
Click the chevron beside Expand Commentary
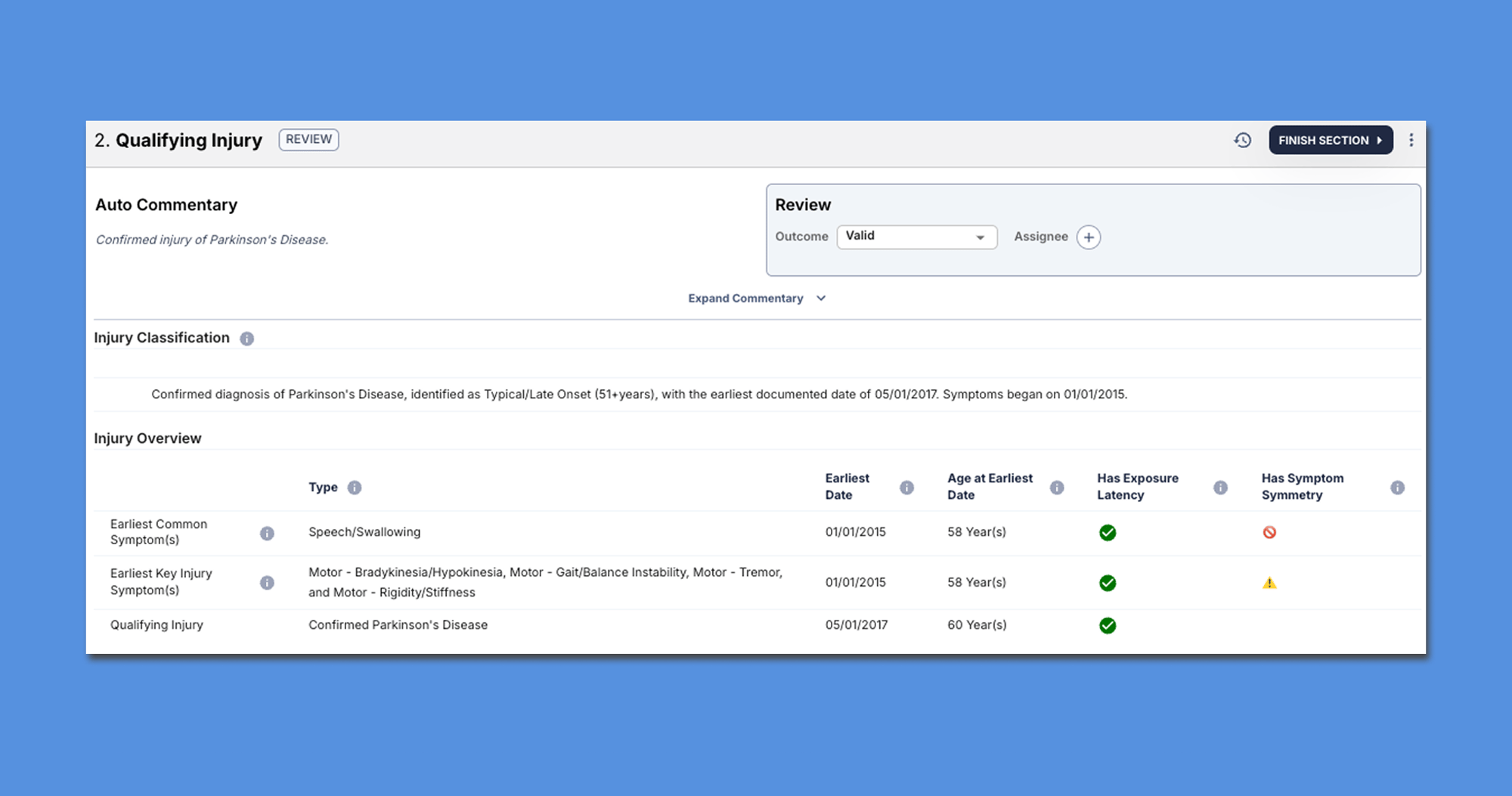coord(821,299)
